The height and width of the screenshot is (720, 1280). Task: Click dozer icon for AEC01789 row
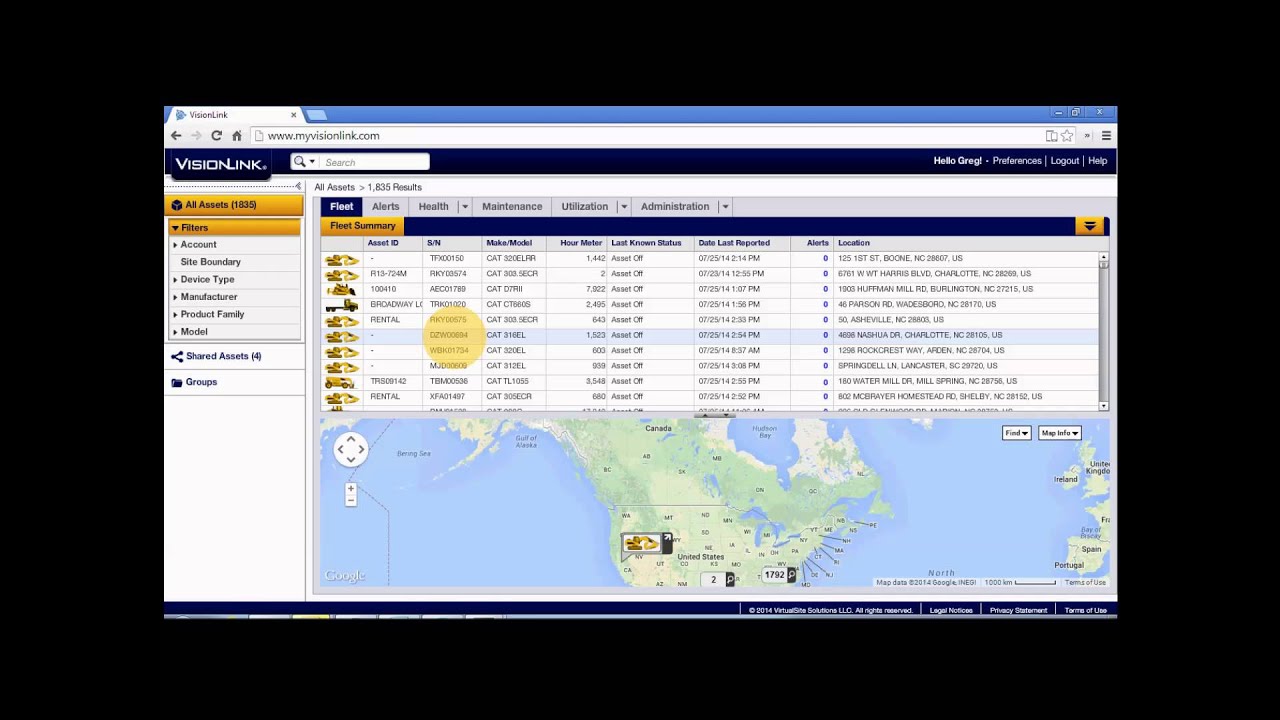point(342,290)
